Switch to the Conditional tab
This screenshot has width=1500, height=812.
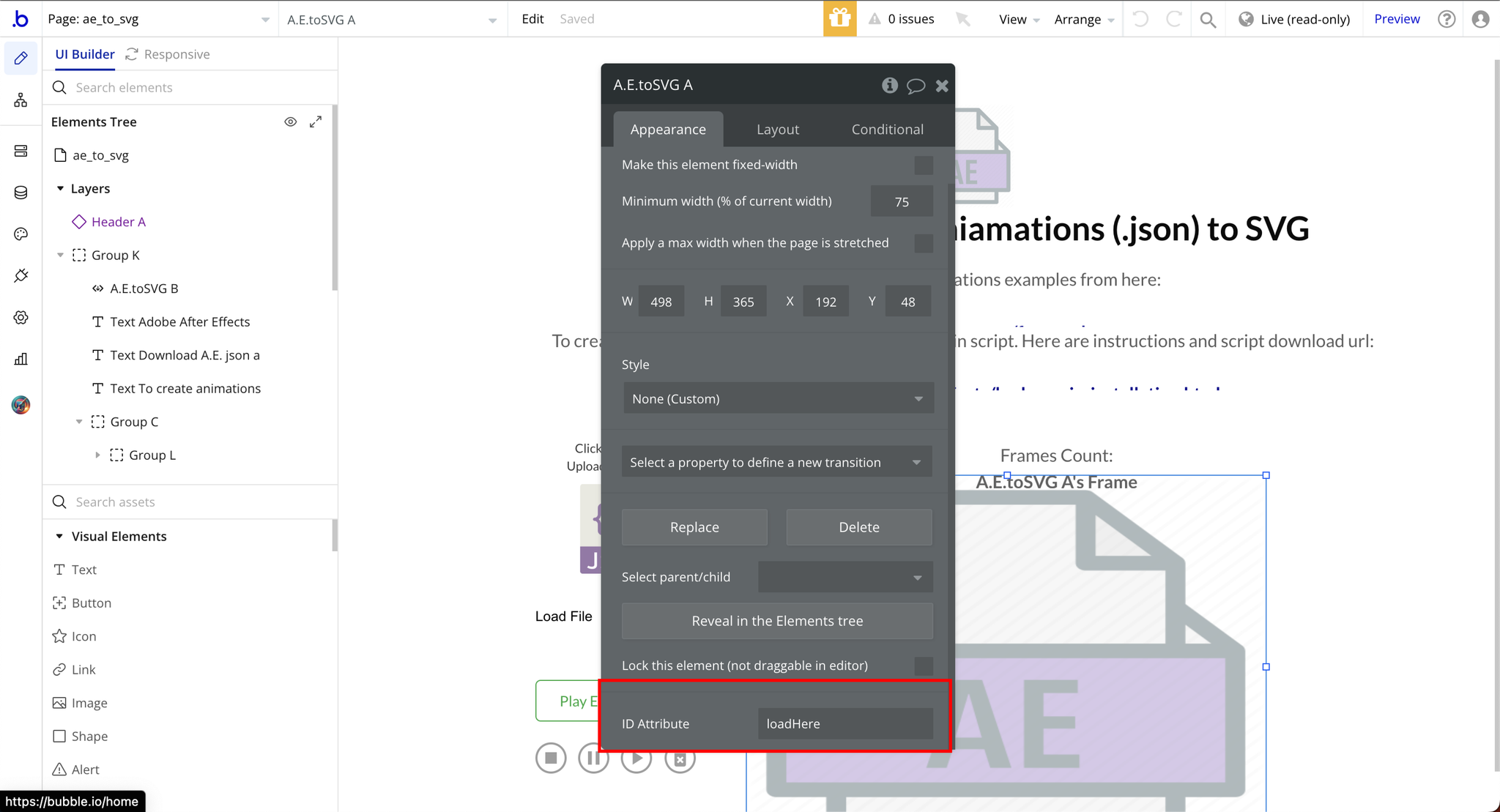tap(887, 129)
